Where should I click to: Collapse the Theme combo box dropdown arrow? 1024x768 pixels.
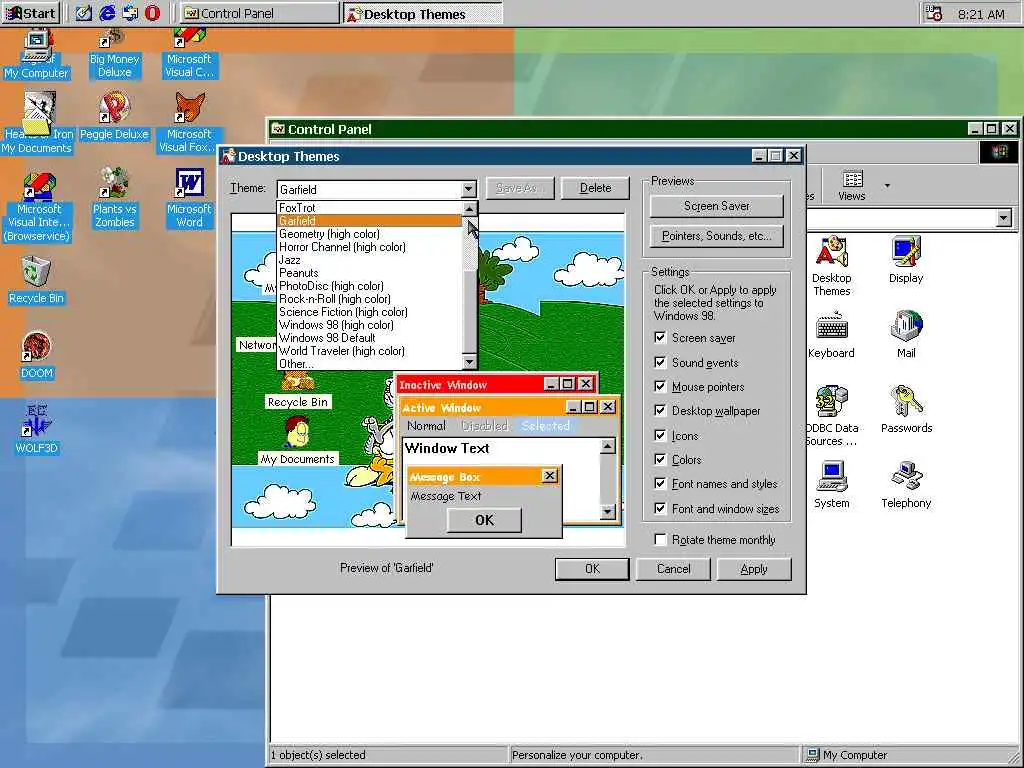point(468,189)
